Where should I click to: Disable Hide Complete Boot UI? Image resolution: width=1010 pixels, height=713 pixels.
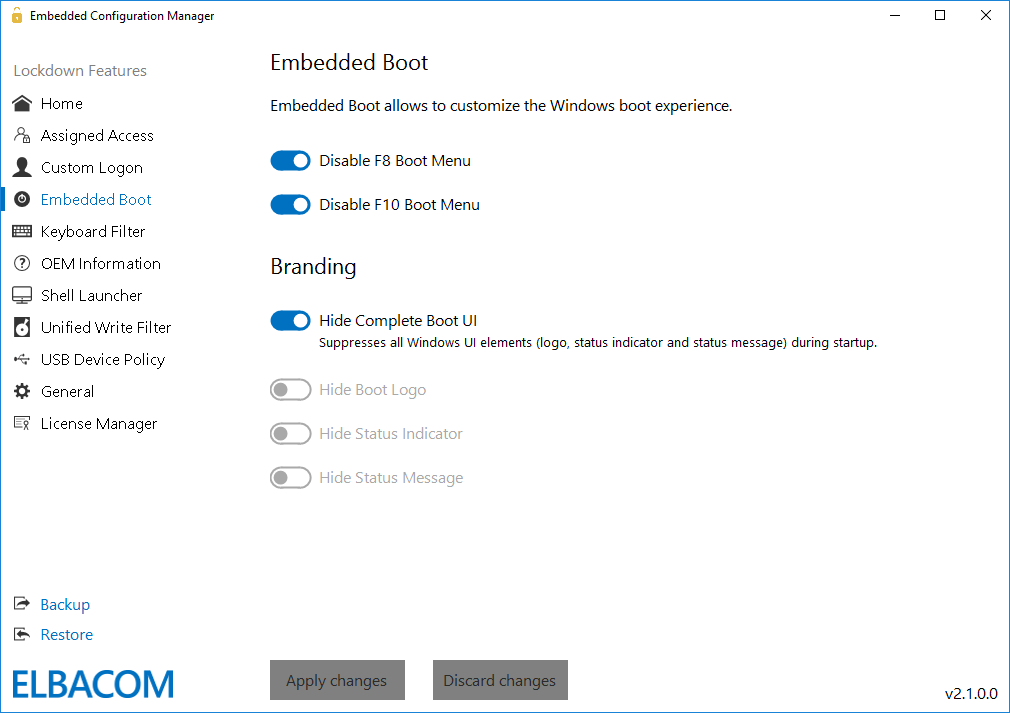(290, 320)
